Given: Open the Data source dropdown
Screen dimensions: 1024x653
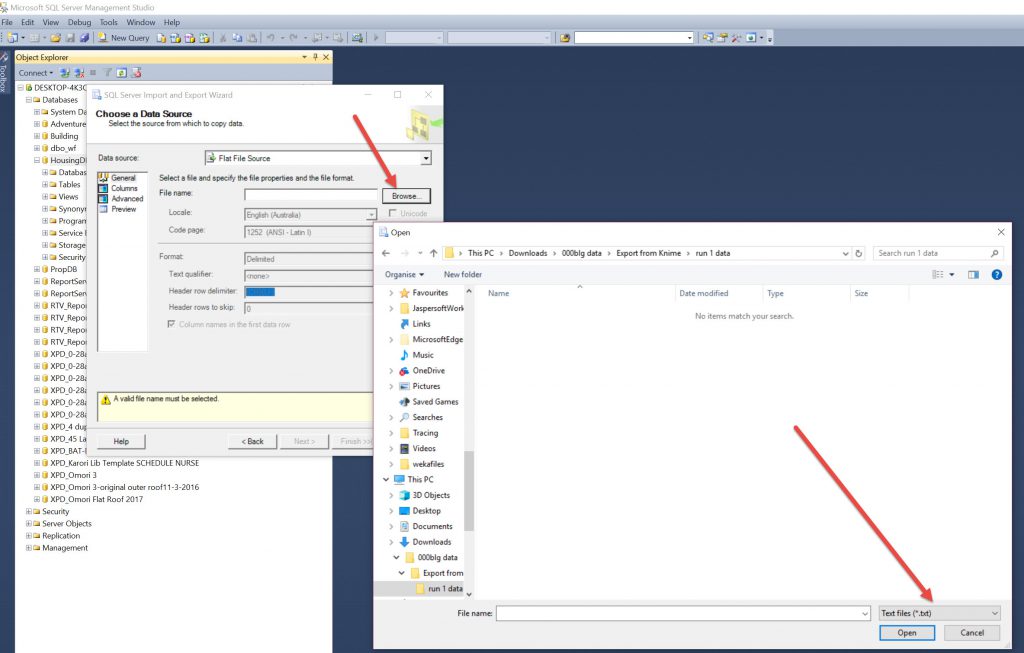Looking at the screenshot, I should [426, 158].
